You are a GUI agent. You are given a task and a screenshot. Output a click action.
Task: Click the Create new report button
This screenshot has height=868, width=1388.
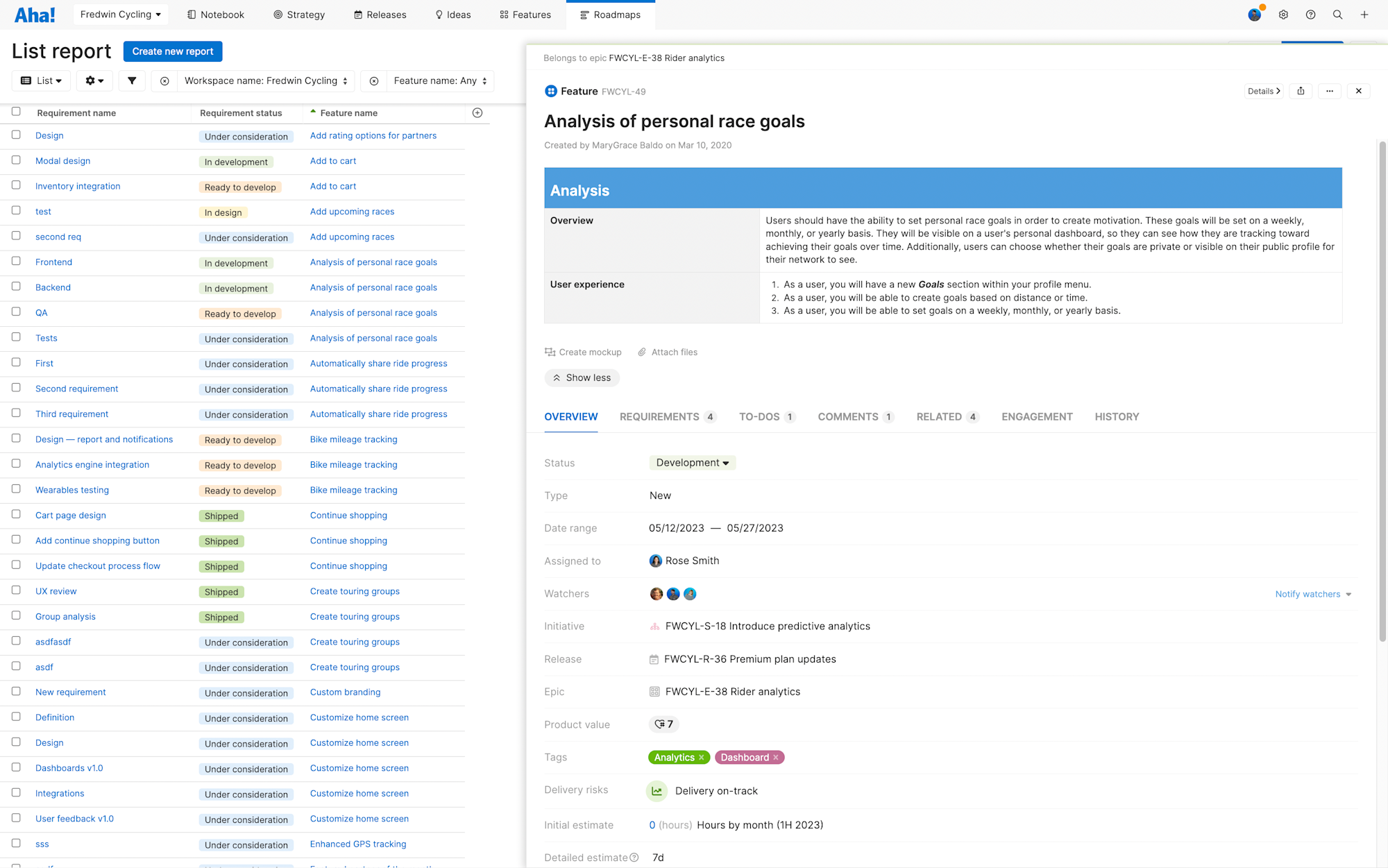(173, 51)
